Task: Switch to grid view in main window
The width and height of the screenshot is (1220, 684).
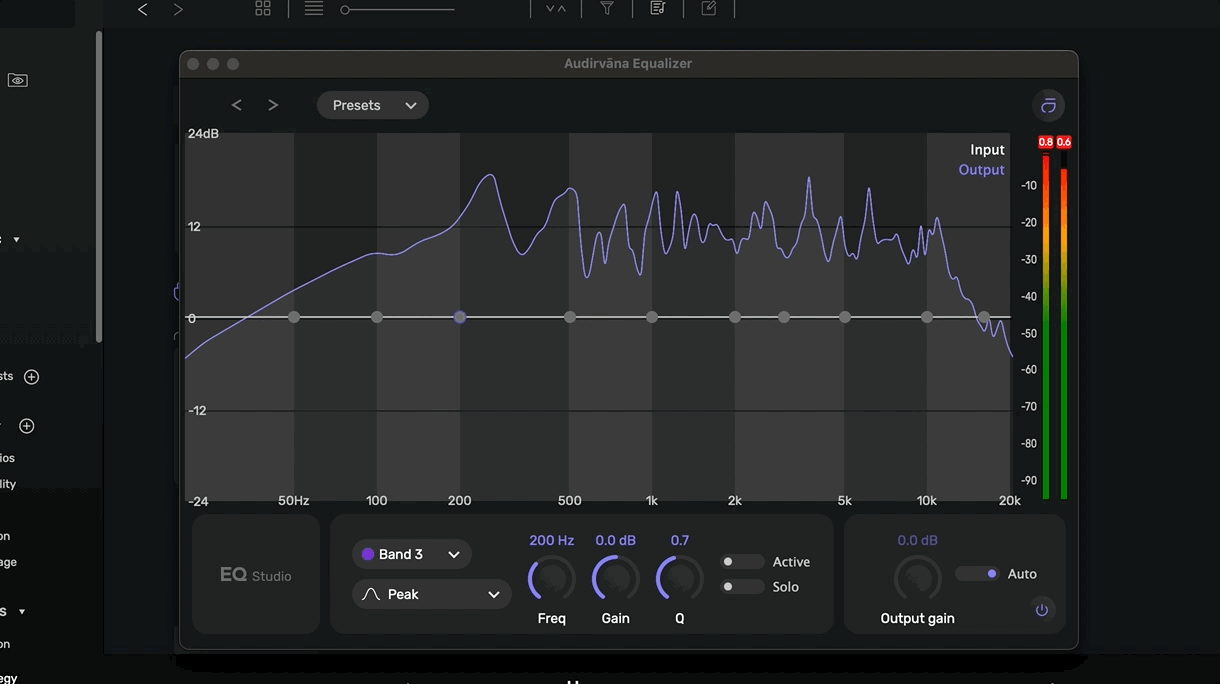Action: (263, 8)
